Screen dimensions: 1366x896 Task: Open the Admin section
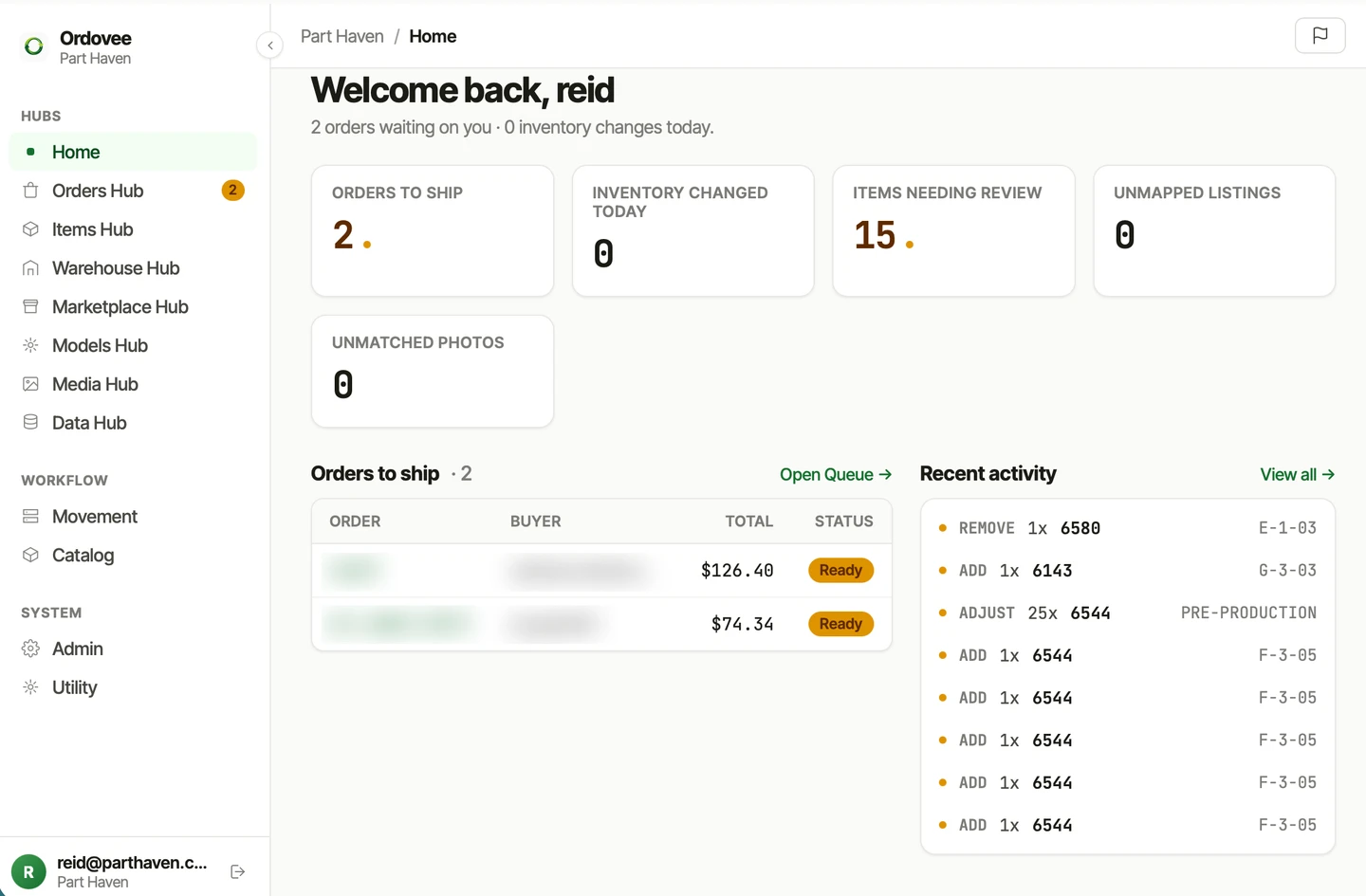(133, 649)
